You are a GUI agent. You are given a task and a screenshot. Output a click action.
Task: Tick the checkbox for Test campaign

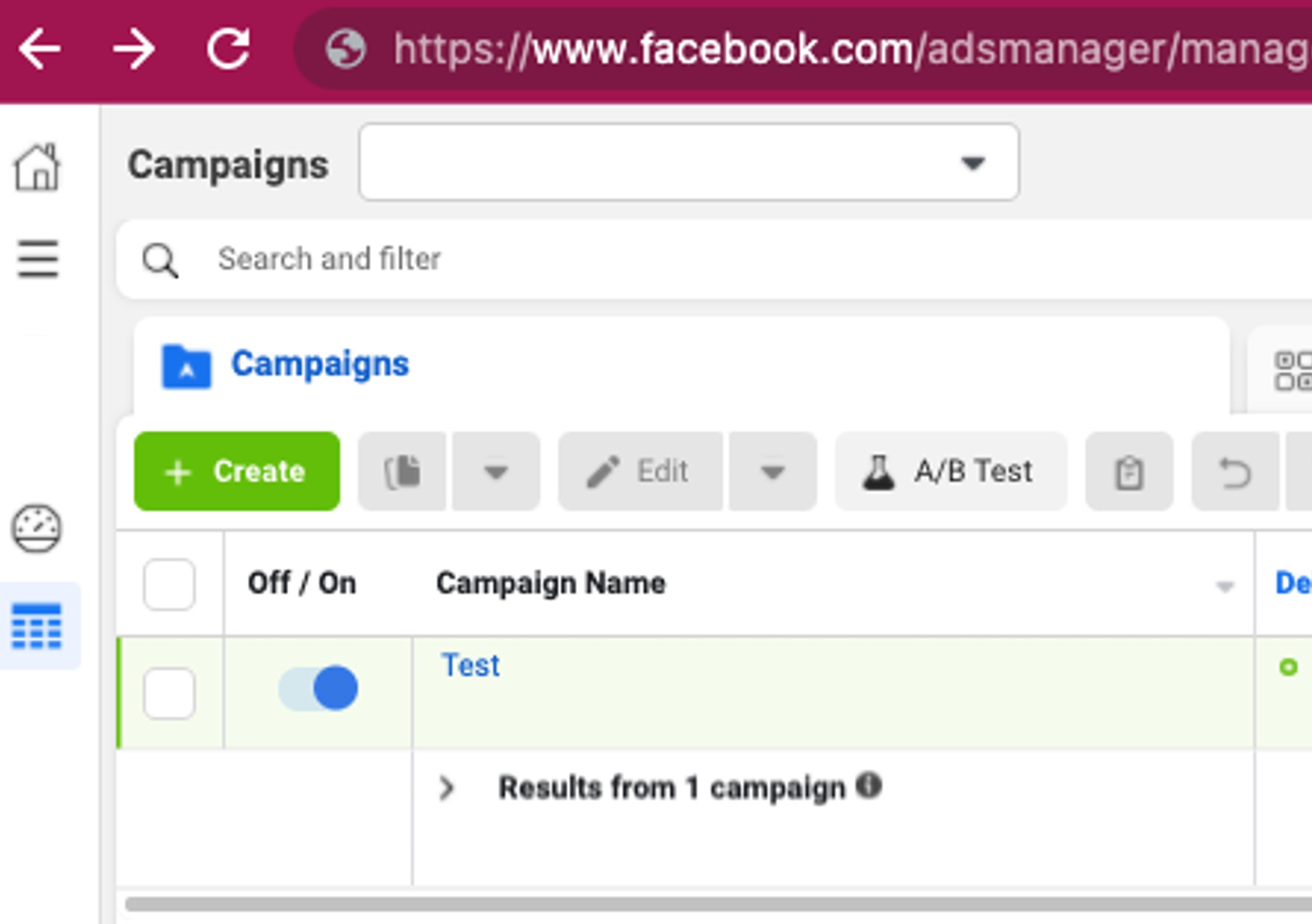[169, 693]
